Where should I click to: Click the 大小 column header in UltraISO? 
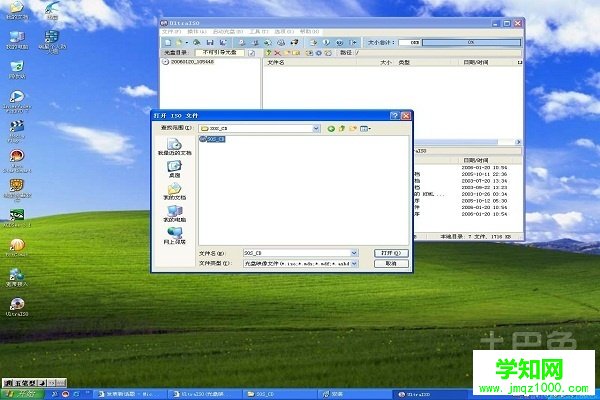[385, 62]
